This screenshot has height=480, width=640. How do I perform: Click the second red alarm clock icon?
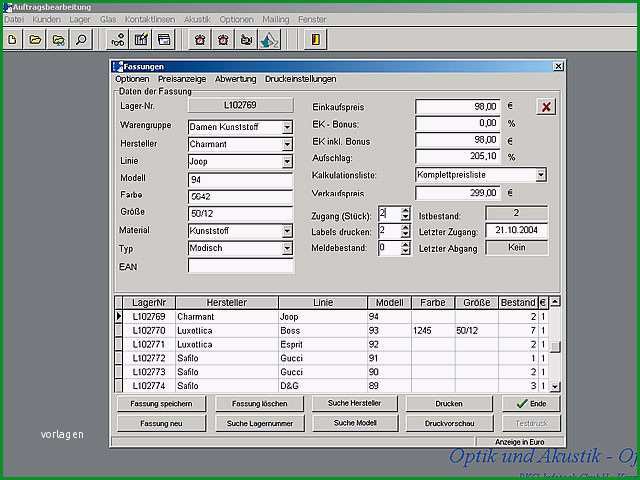223,40
